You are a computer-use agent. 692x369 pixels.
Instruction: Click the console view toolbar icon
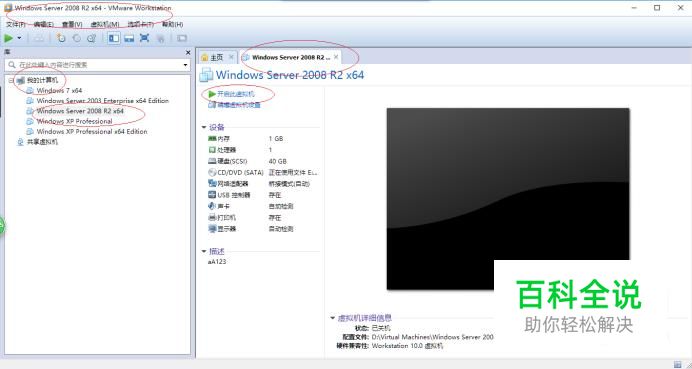(182, 38)
